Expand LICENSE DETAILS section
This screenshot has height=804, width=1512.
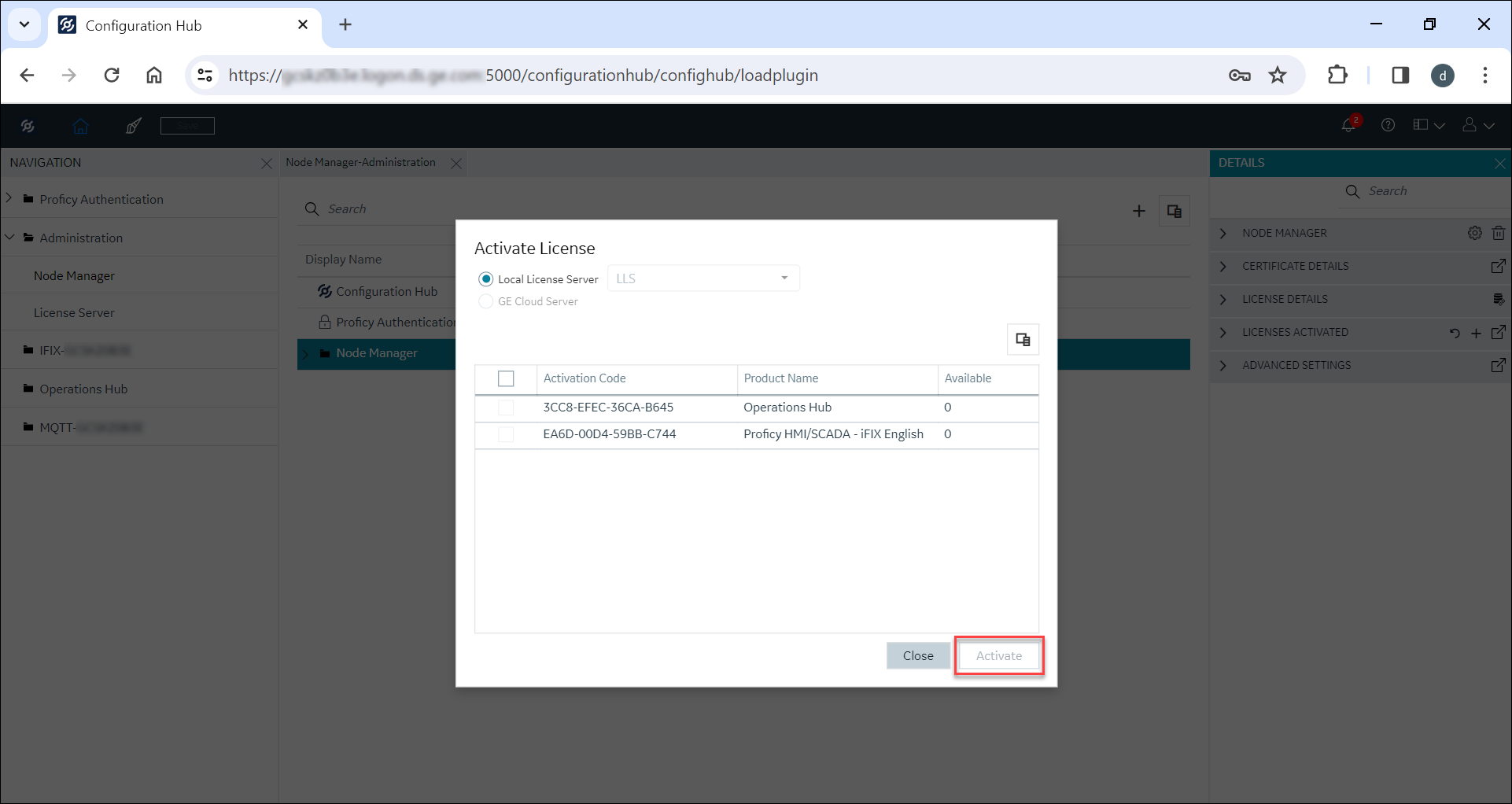click(x=1223, y=299)
